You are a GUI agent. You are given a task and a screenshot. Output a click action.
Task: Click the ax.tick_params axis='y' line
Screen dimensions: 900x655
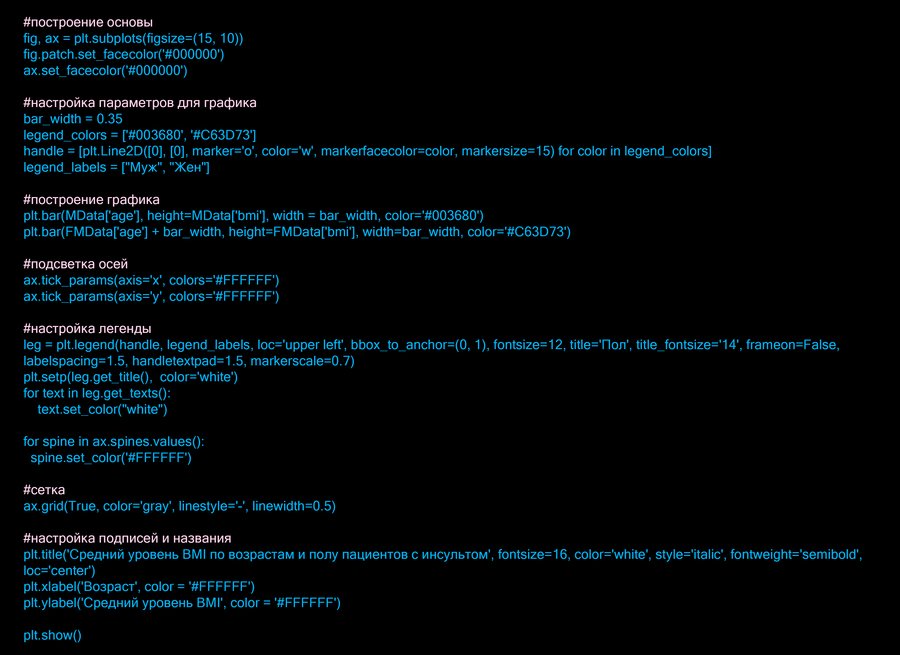tap(151, 297)
